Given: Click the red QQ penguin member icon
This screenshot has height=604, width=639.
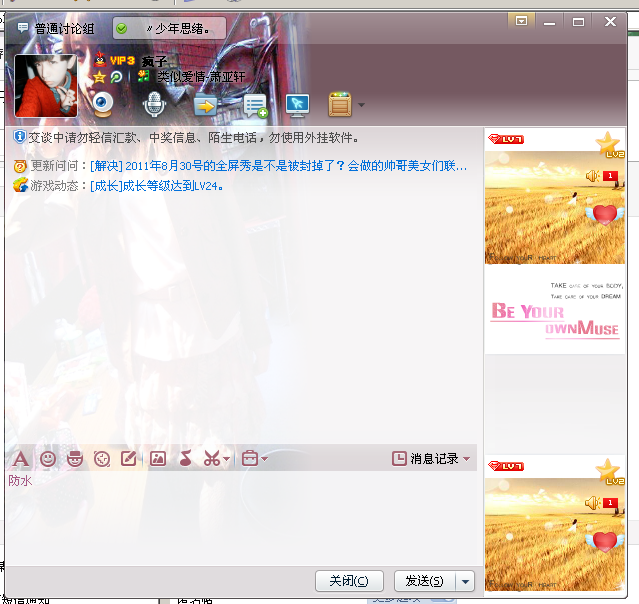Looking at the screenshot, I should click(100, 60).
